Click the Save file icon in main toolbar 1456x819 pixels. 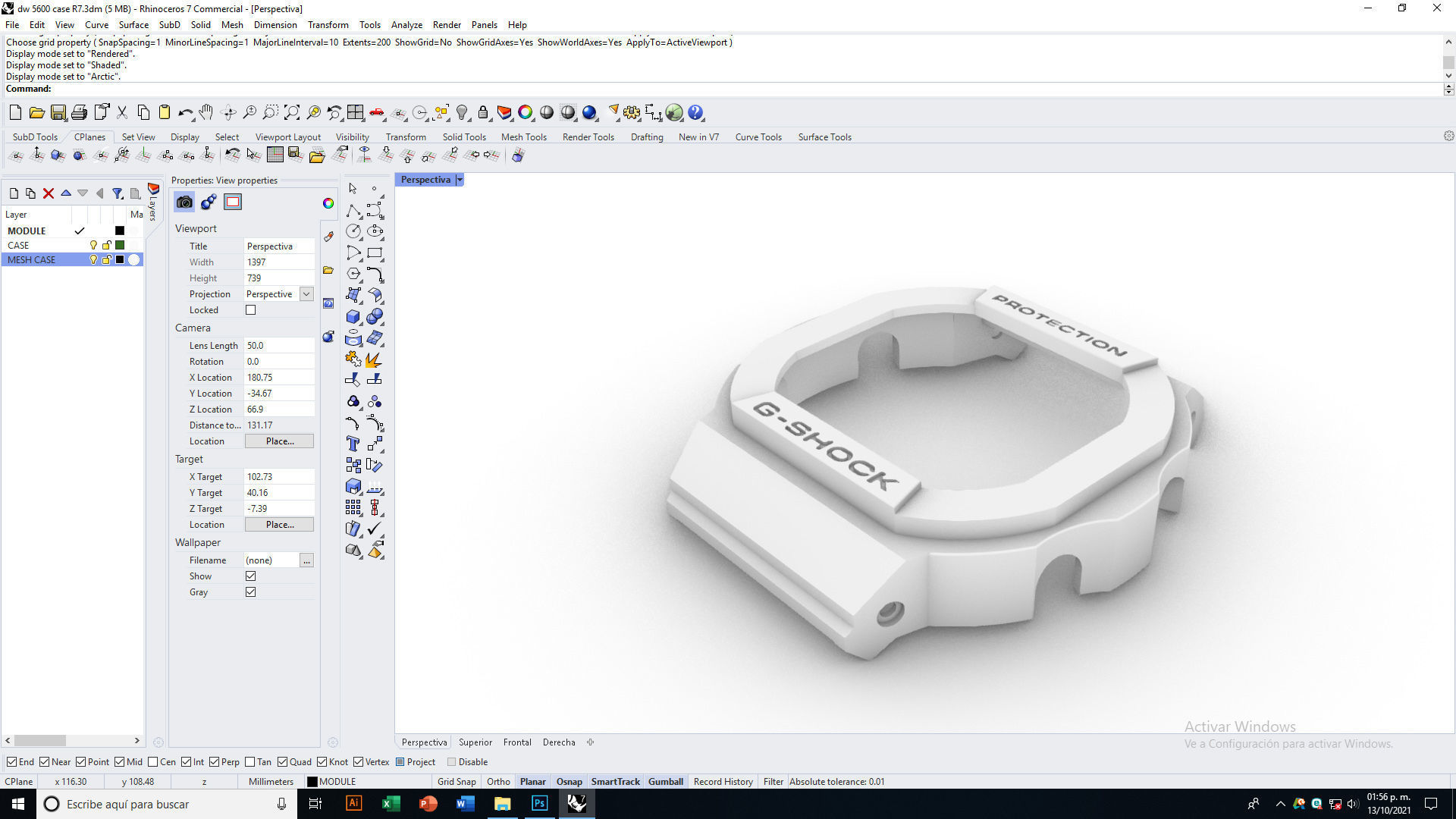[x=58, y=113]
